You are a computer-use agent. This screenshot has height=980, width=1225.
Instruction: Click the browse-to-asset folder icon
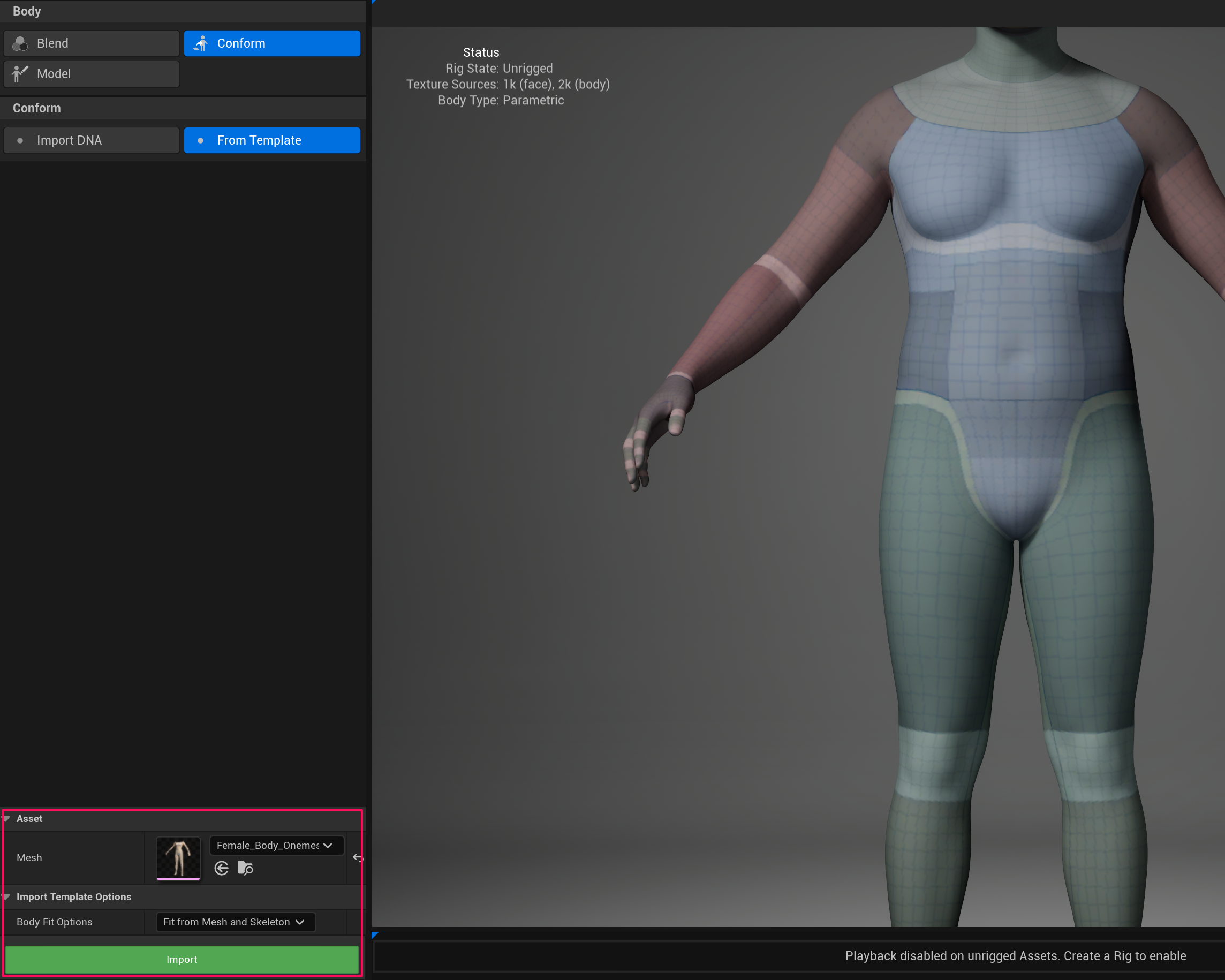[245, 868]
